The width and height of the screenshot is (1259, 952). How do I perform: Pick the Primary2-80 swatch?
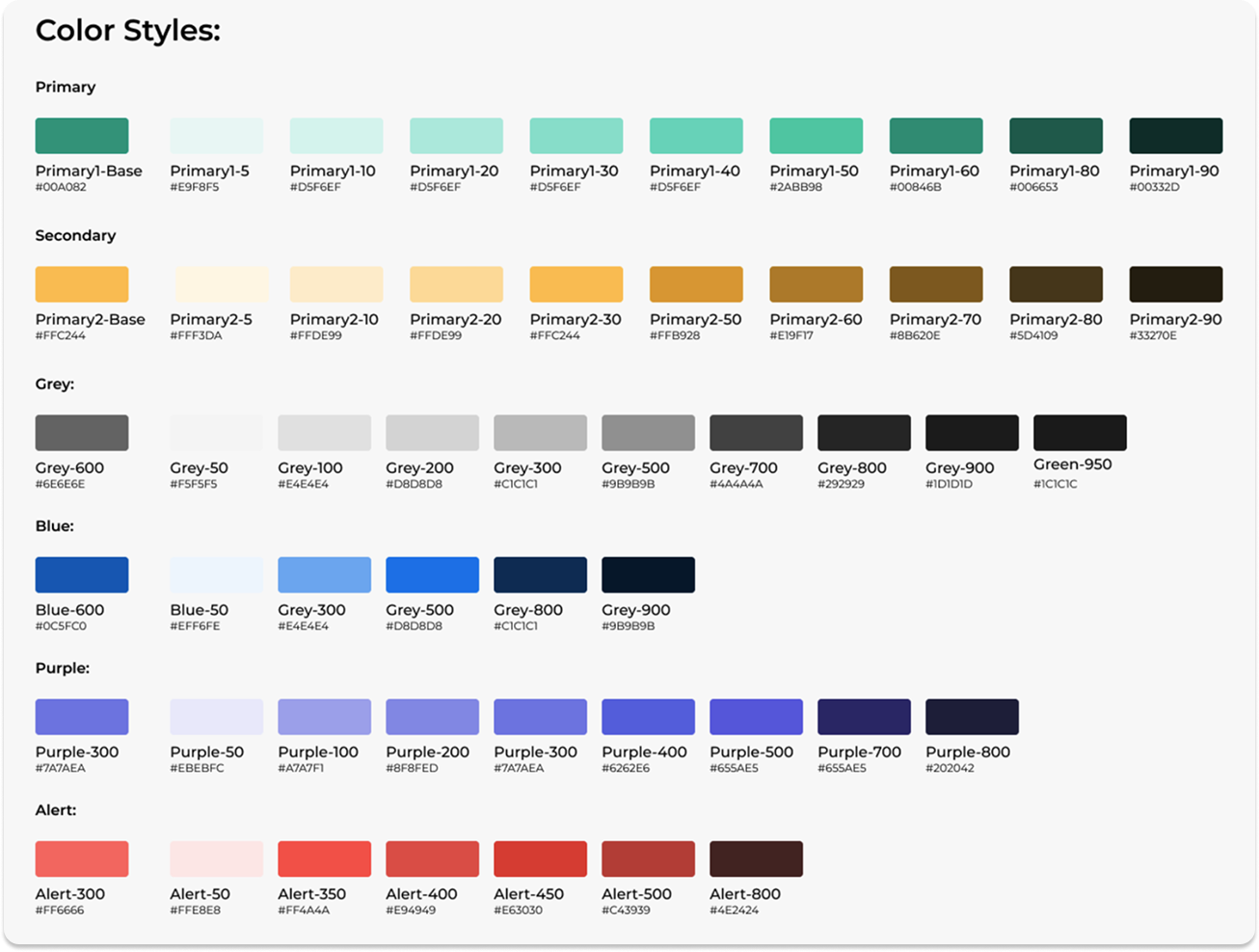(x=1056, y=284)
